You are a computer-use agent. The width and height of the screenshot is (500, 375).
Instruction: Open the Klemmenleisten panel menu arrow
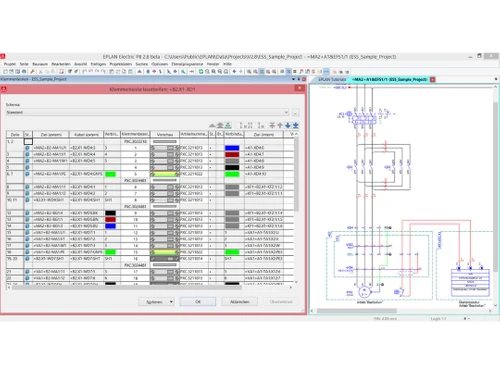click(x=293, y=79)
